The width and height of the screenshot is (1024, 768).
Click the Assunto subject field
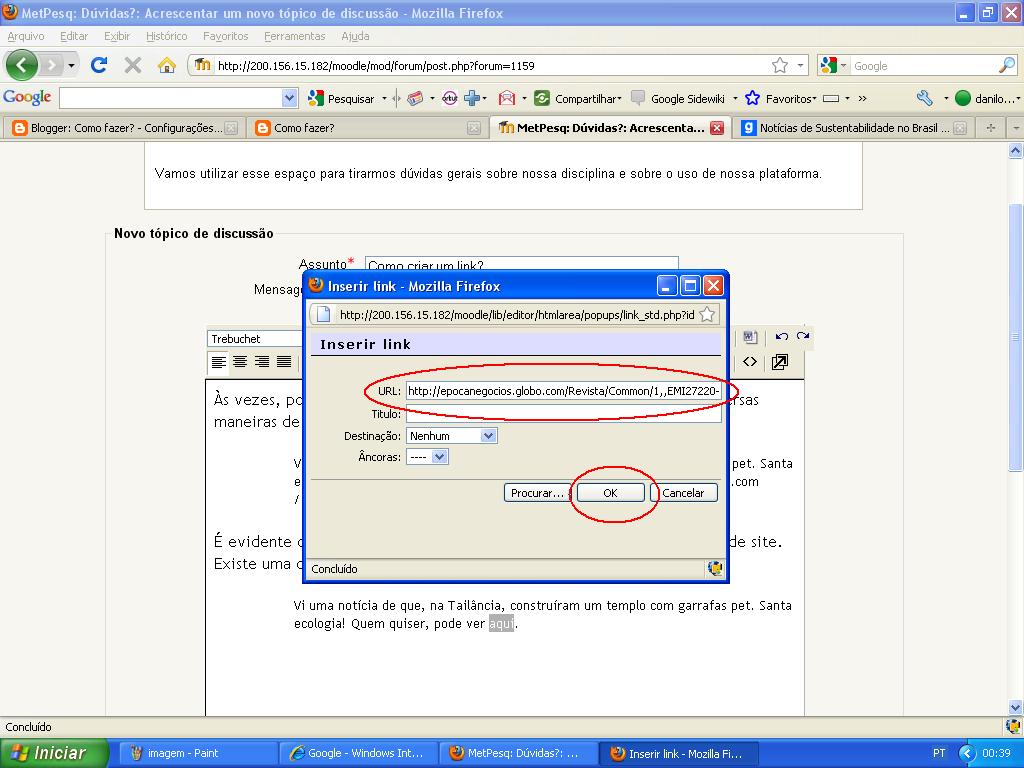tap(521, 265)
